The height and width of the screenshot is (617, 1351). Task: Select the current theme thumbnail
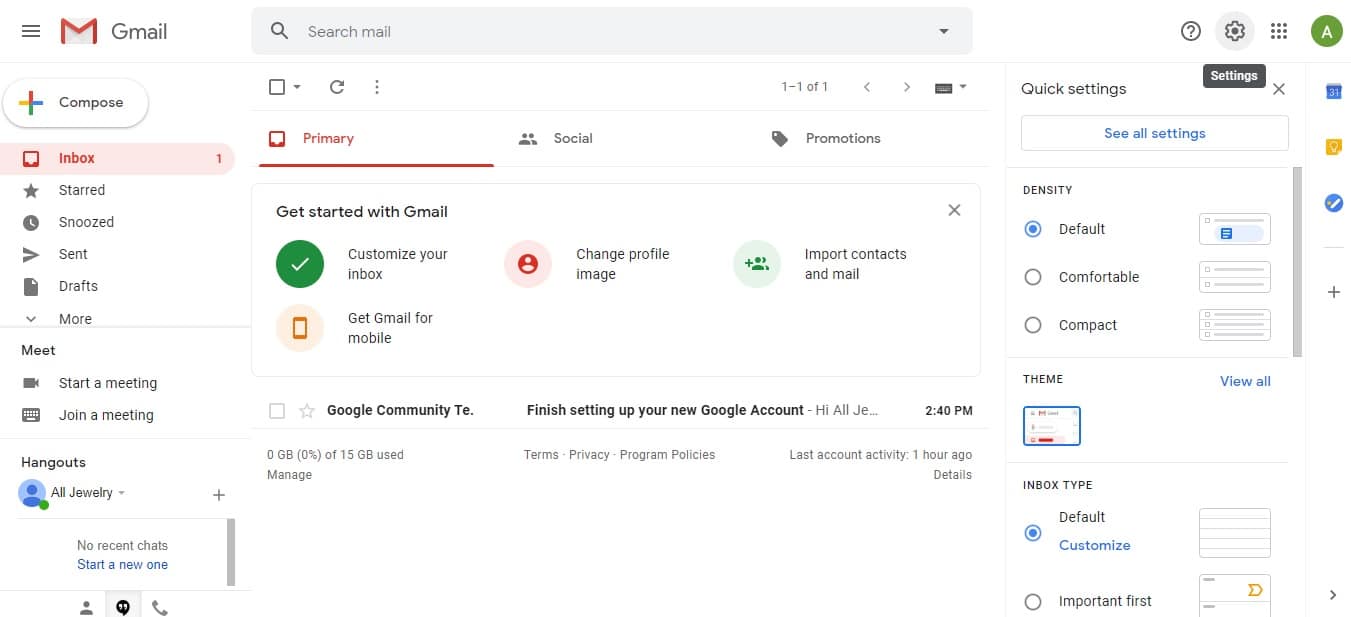(x=1052, y=426)
